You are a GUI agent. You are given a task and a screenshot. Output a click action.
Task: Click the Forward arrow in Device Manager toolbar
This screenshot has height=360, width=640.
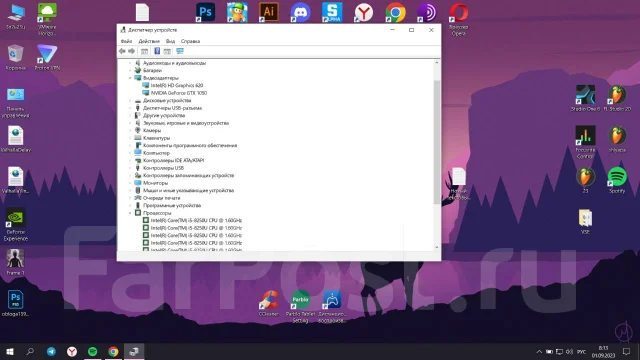coord(131,51)
